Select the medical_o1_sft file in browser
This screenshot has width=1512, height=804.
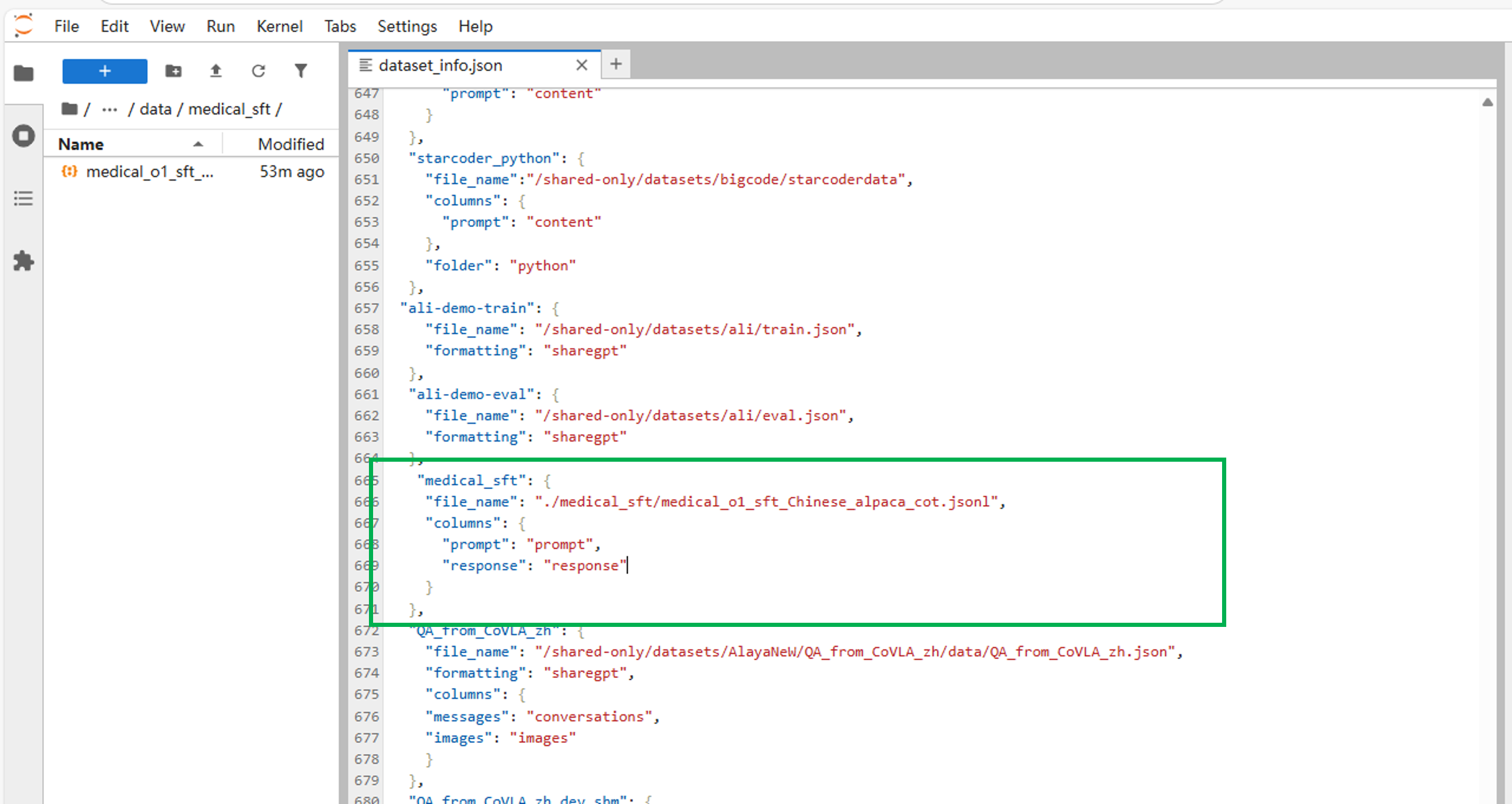149,172
